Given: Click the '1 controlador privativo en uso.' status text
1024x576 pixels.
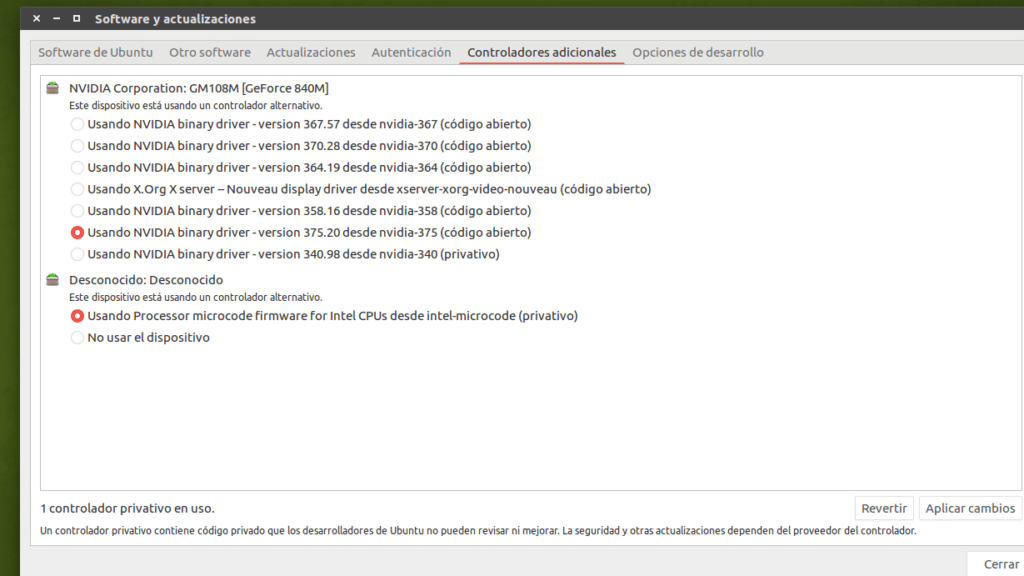Looking at the screenshot, I should [127, 508].
